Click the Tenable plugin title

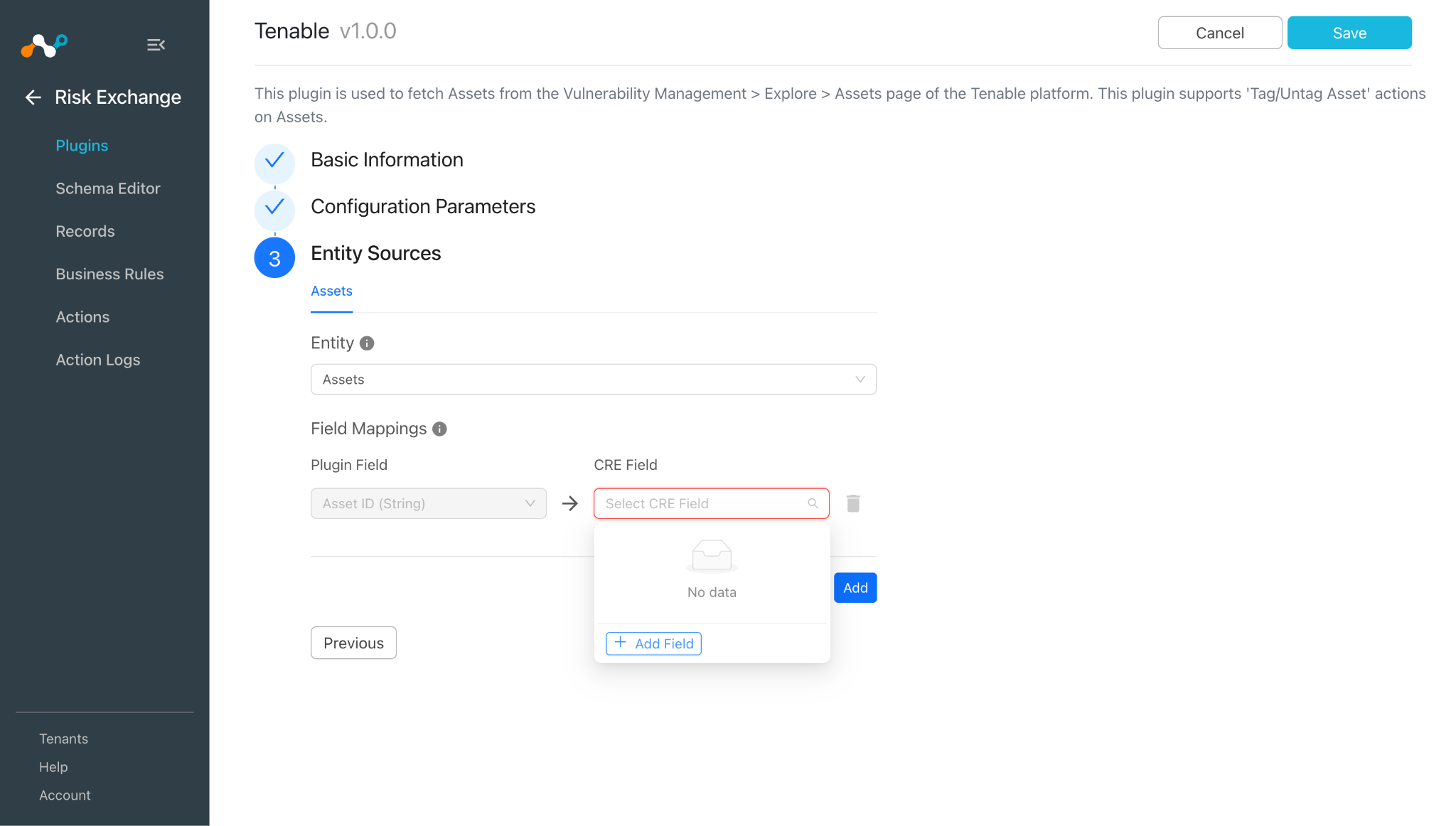coord(291,31)
